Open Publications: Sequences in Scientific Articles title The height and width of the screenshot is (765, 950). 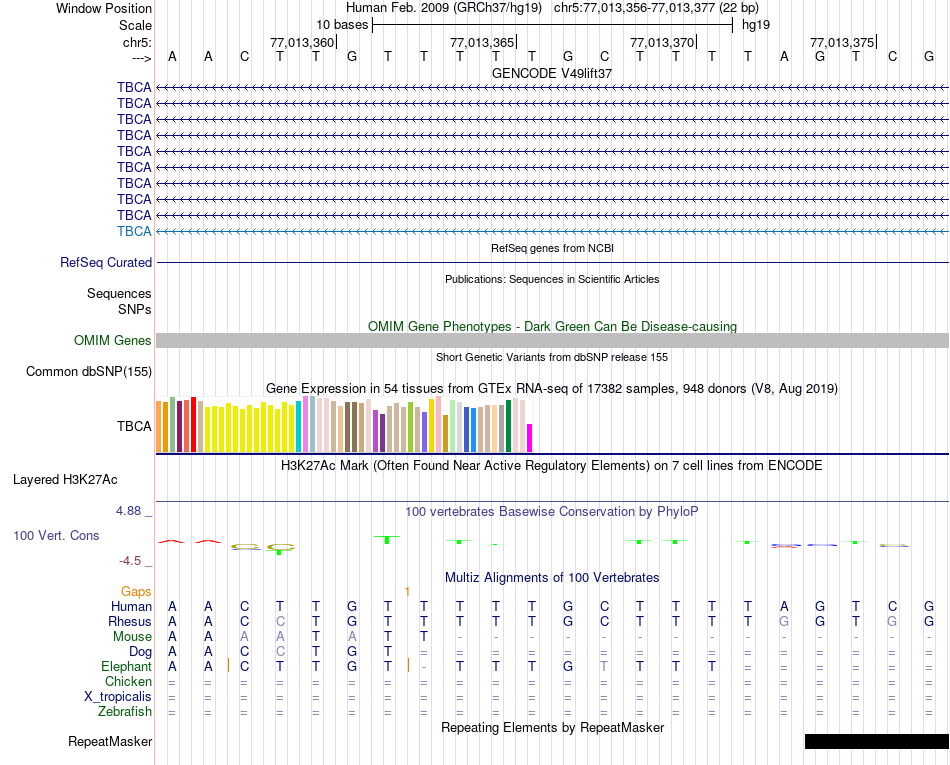tap(552, 279)
